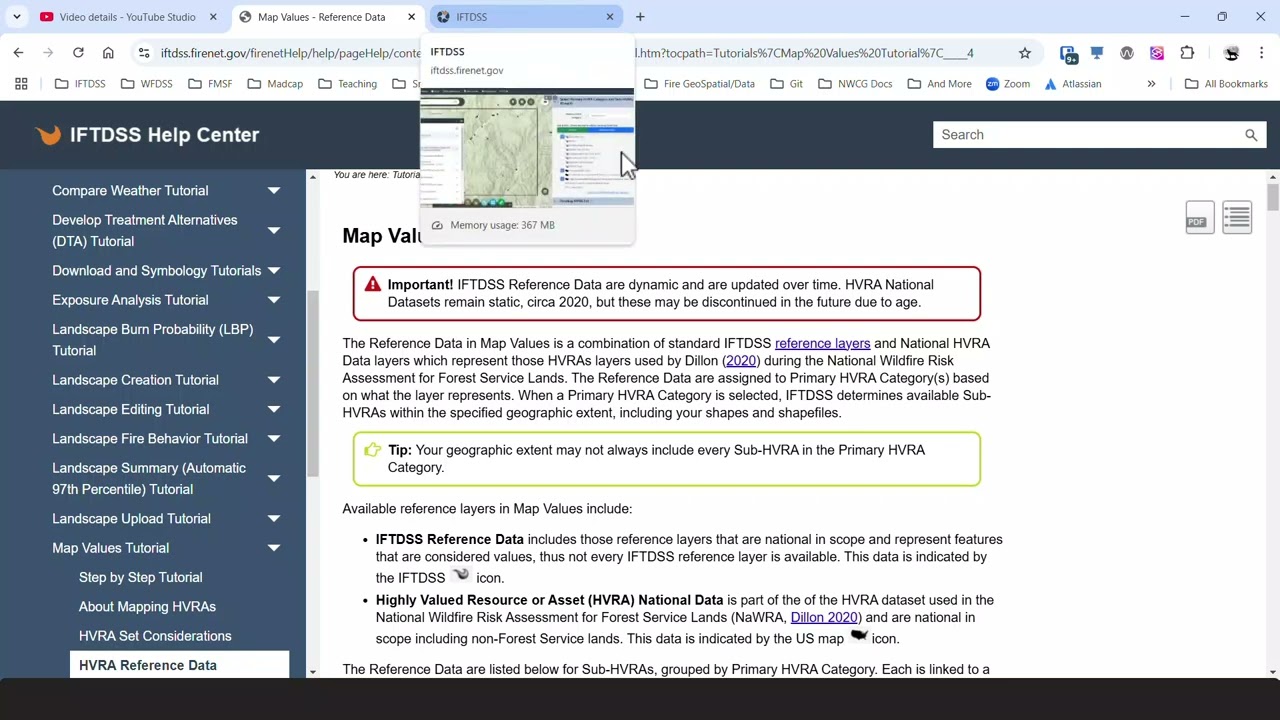Open the Atlassian bookmark
1280x720 pixels.
click(x=1072, y=84)
